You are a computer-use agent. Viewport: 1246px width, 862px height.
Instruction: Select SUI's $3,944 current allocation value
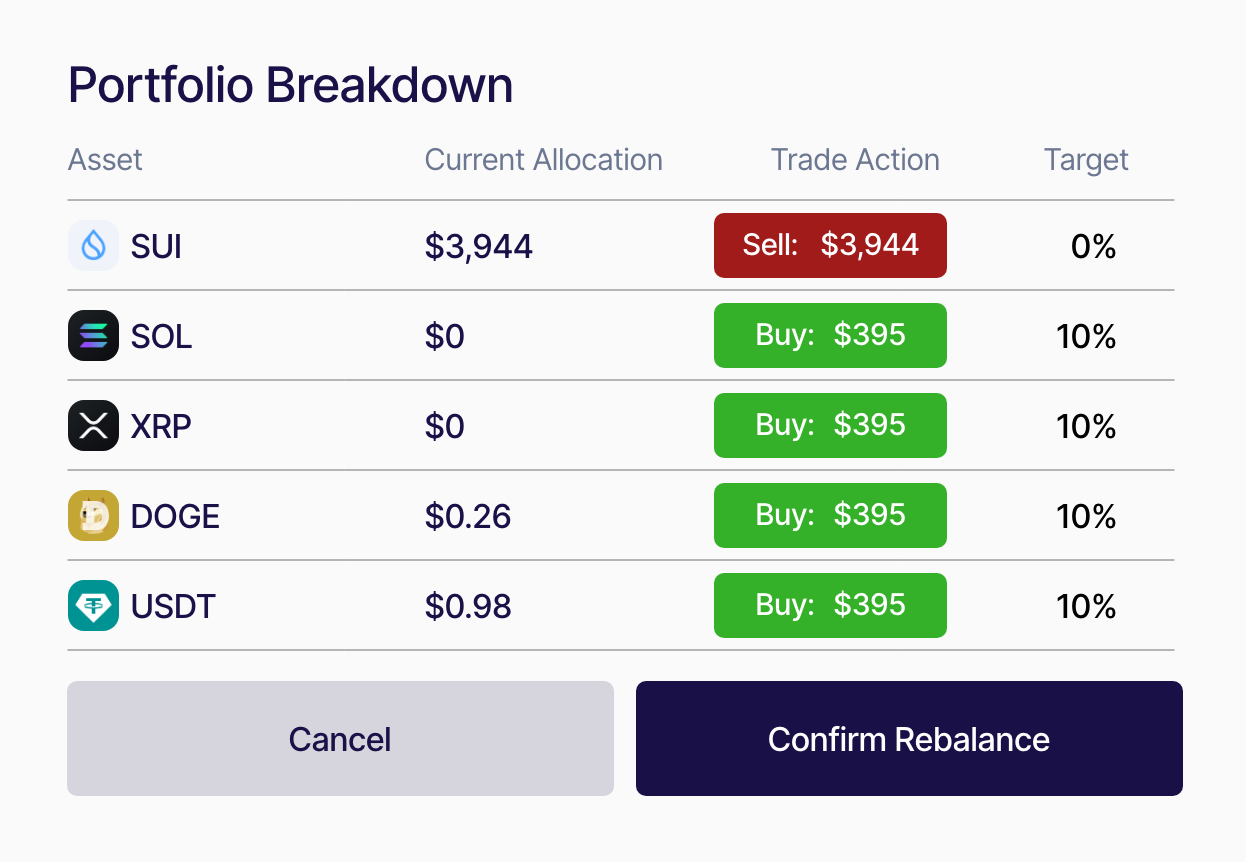point(478,246)
